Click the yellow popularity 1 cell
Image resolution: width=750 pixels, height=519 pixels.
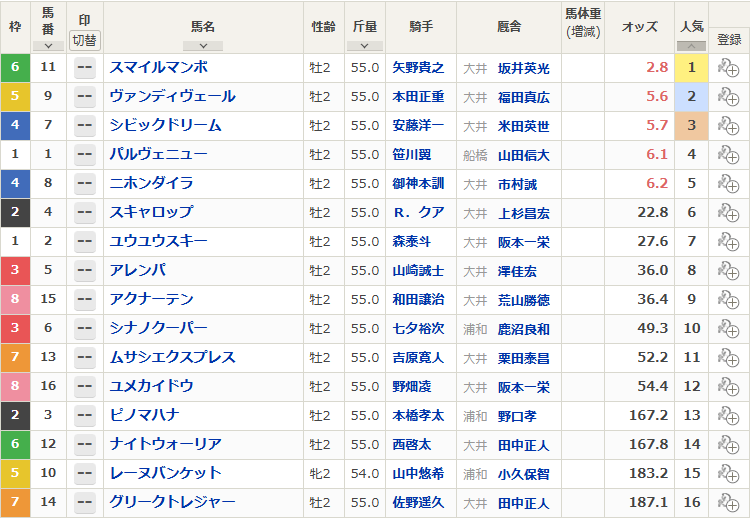tap(691, 68)
